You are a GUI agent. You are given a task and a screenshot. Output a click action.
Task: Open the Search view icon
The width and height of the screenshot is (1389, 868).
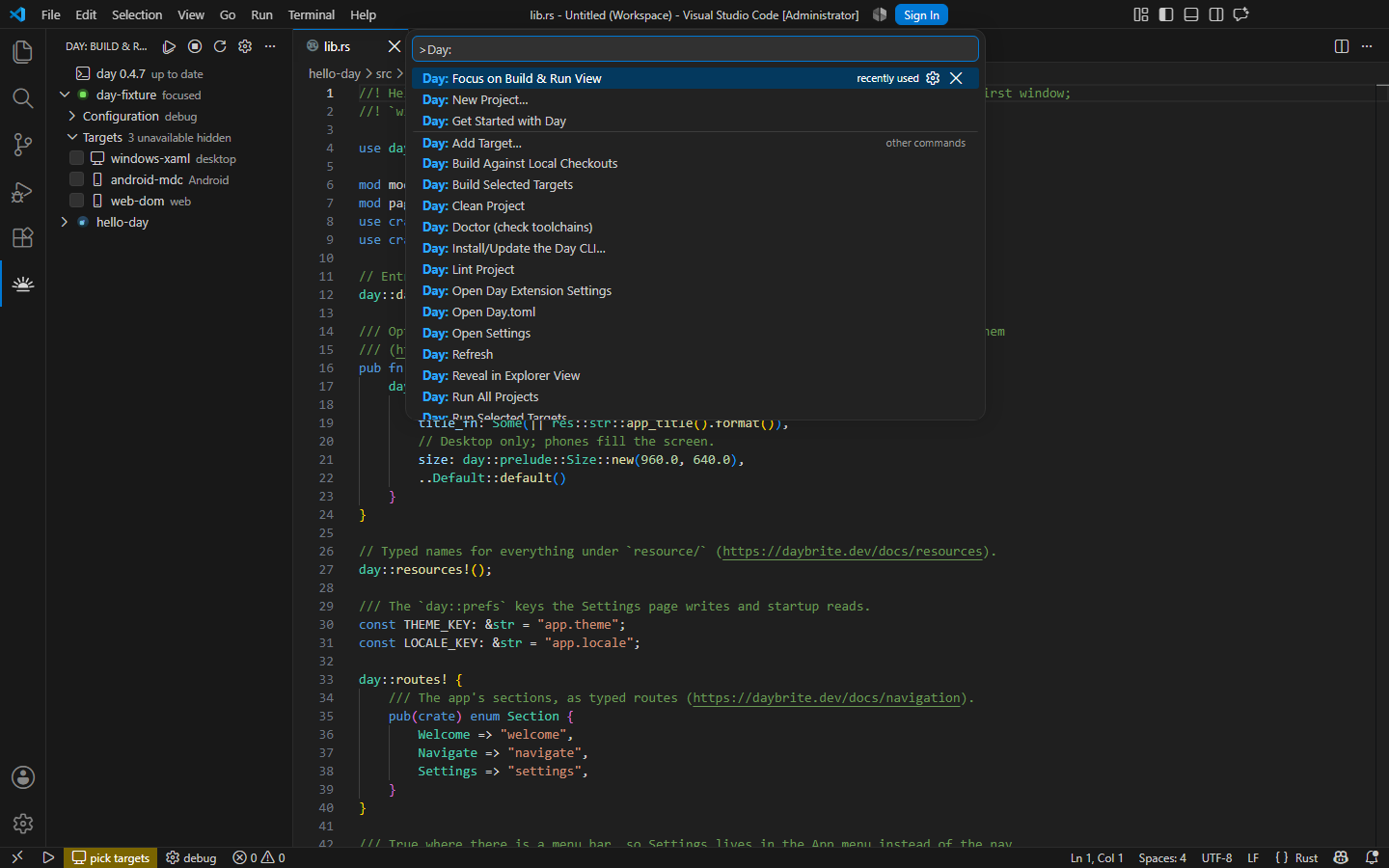coord(22,97)
